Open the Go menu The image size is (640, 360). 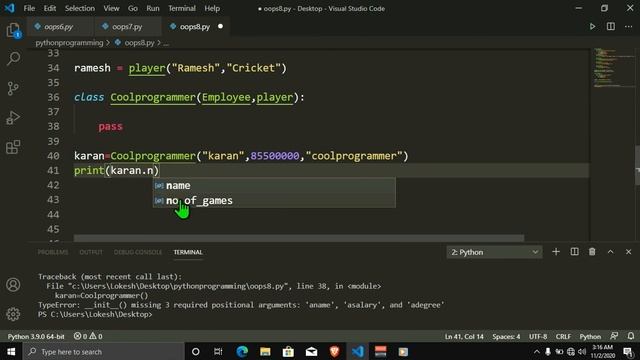tap(133, 8)
